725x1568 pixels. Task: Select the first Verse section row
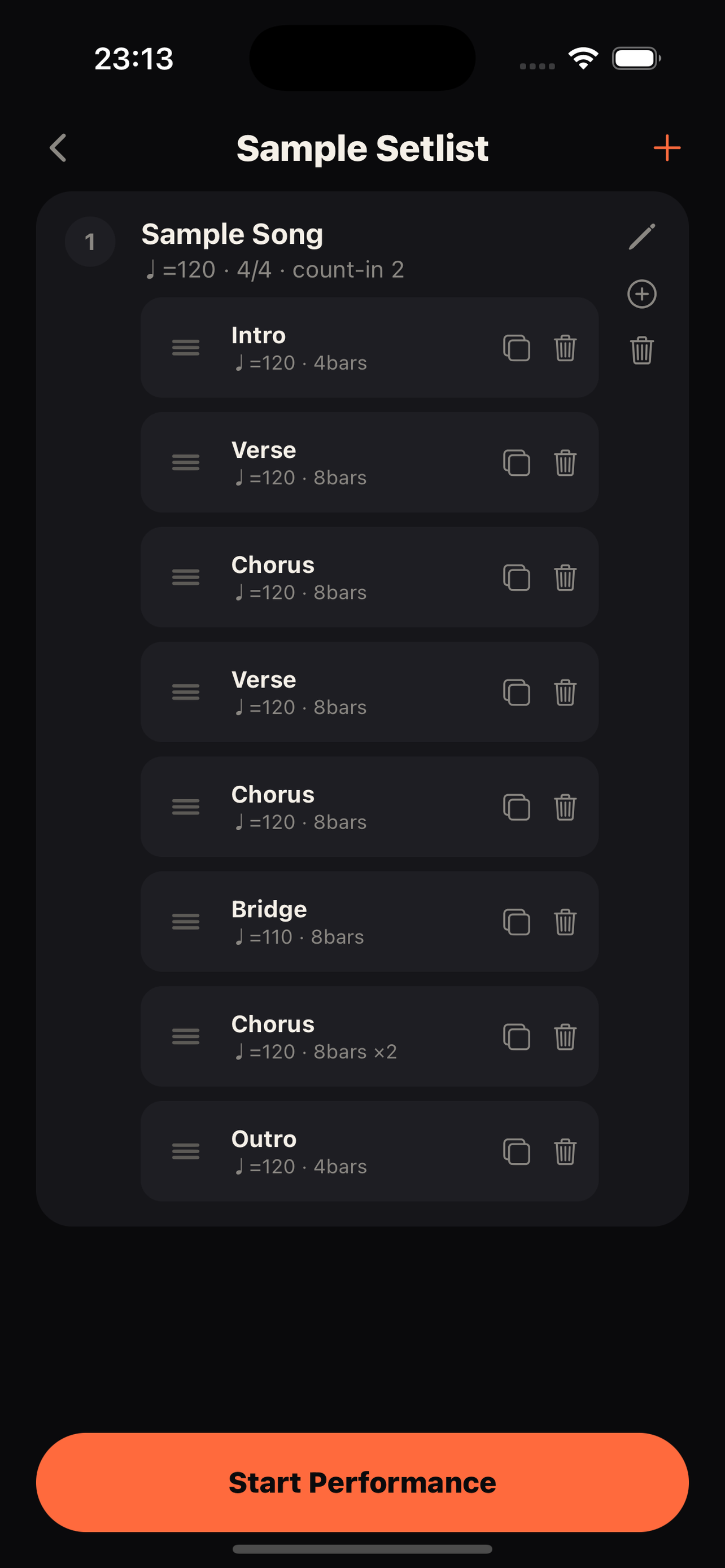coord(369,463)
